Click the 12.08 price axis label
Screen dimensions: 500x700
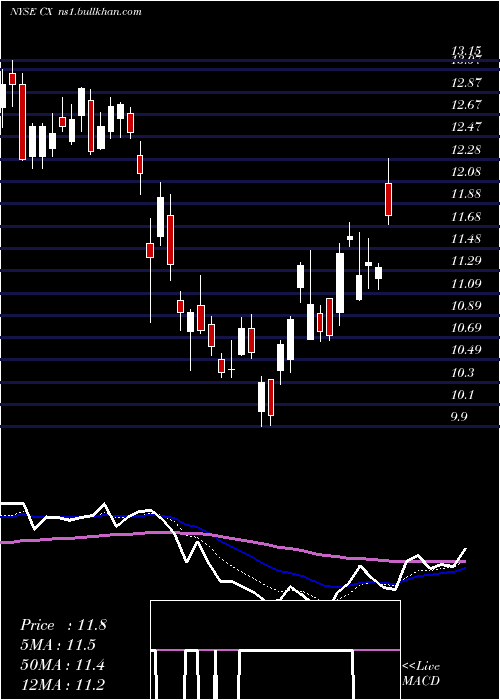point(467,172)
